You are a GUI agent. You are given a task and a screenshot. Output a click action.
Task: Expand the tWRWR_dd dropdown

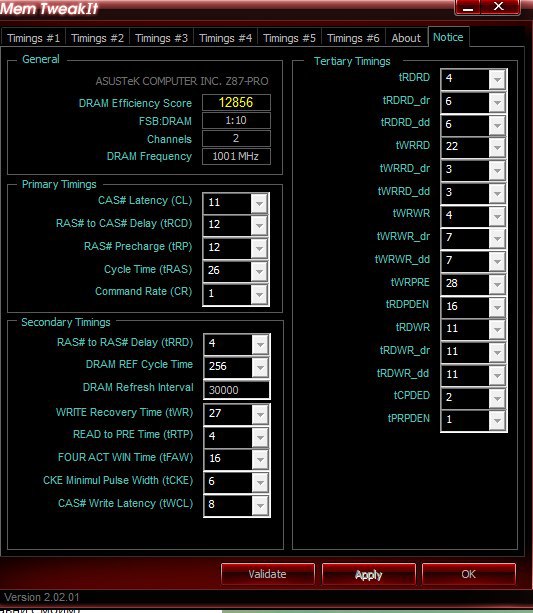point(497,261)
